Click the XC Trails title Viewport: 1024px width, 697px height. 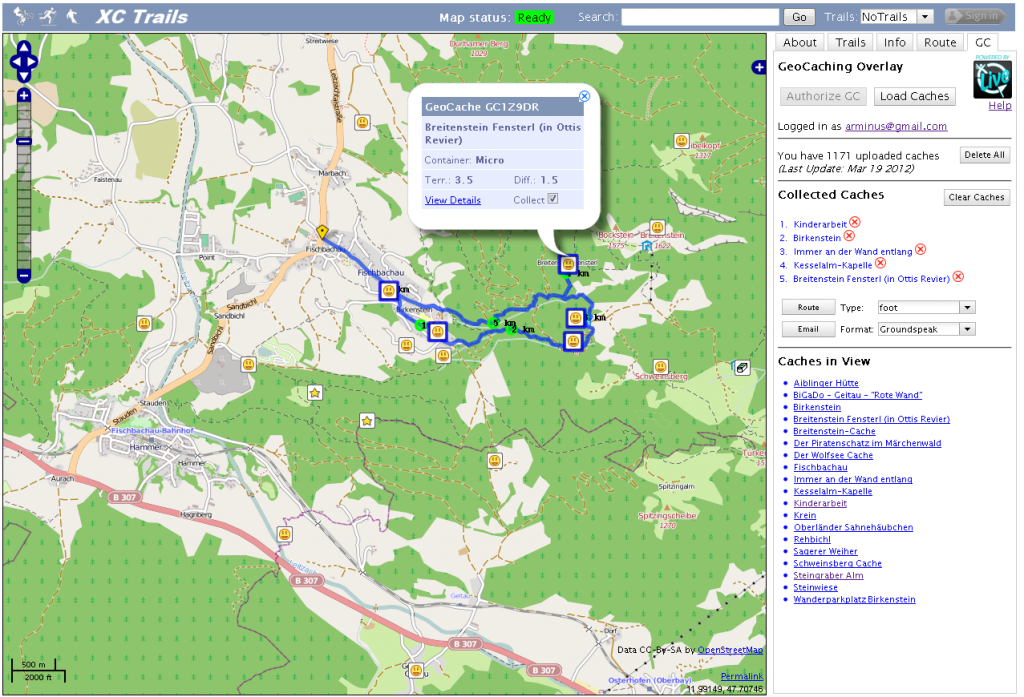[142, 17]
